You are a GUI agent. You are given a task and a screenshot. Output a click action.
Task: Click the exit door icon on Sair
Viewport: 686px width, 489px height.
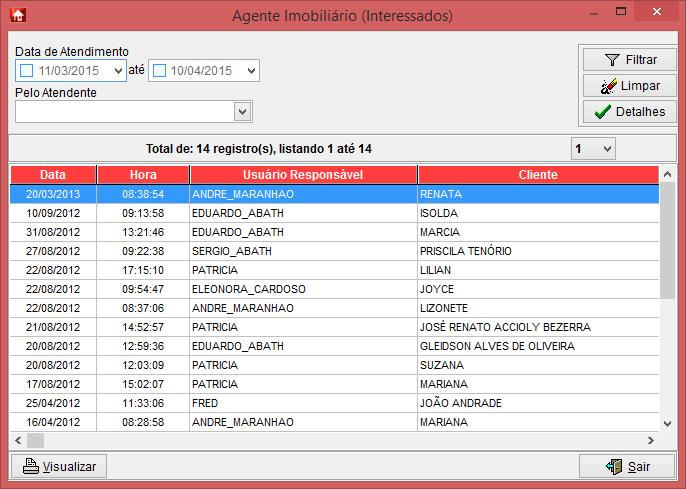click(x=612, y=466)
